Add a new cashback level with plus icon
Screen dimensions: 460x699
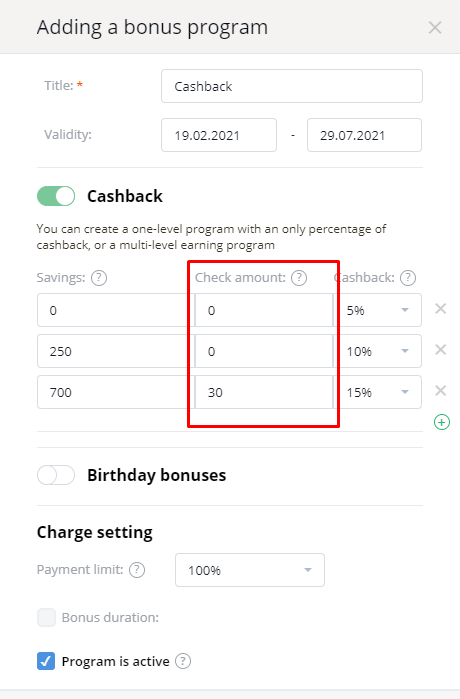click(x=442, y=422)
